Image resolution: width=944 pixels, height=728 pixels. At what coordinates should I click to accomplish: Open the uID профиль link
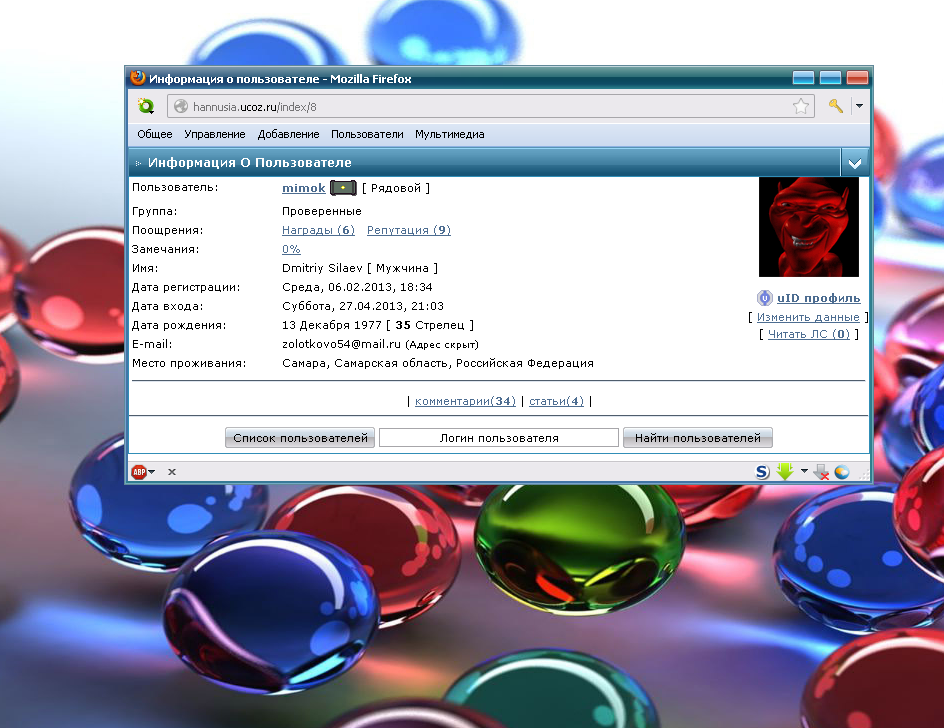pos(818,298)
